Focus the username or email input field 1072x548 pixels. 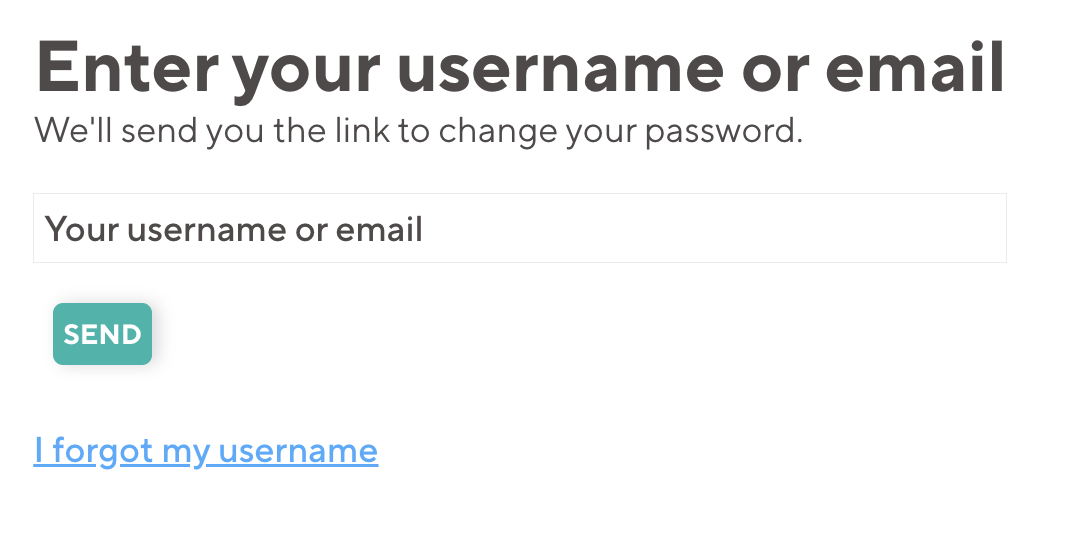[519, 229]
